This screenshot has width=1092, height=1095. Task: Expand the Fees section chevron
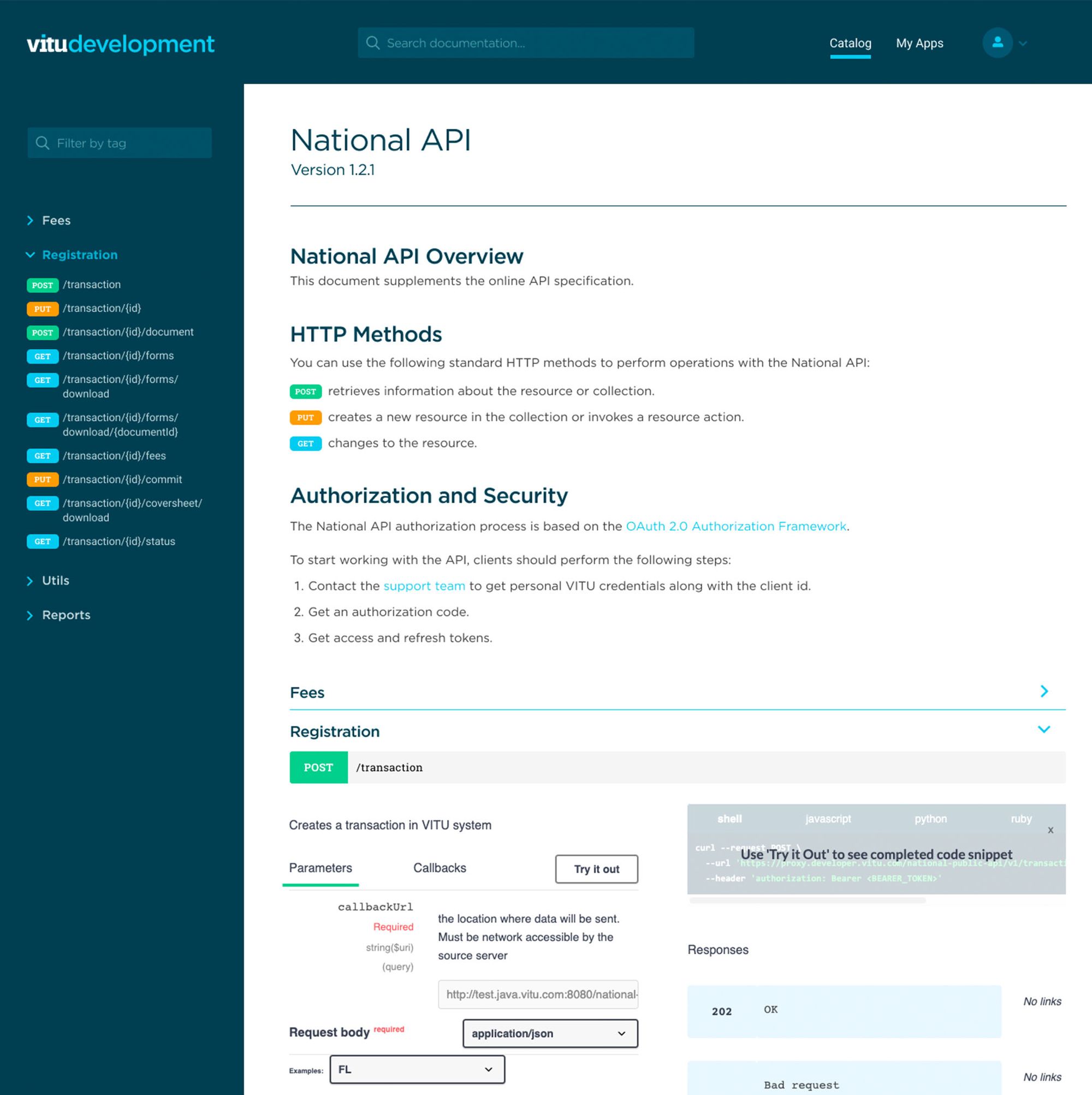click(x=1046, y=690)
